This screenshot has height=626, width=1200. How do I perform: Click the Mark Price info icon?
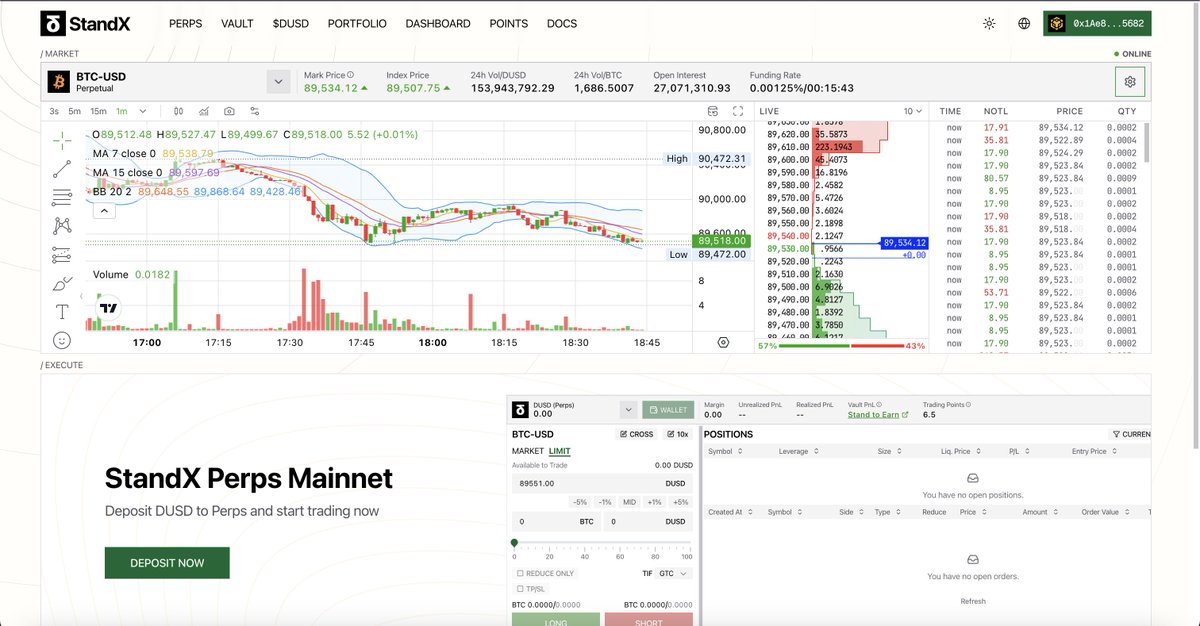coord(351,75)
